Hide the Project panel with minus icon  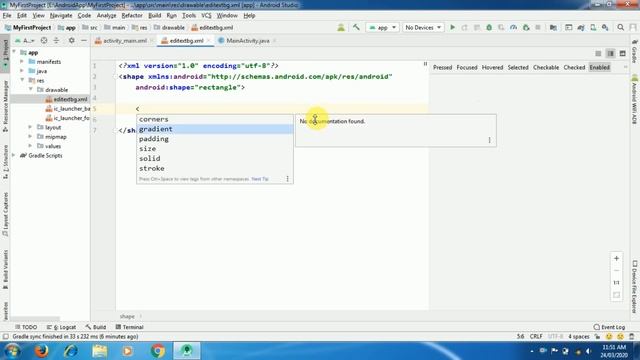[84, 40]
